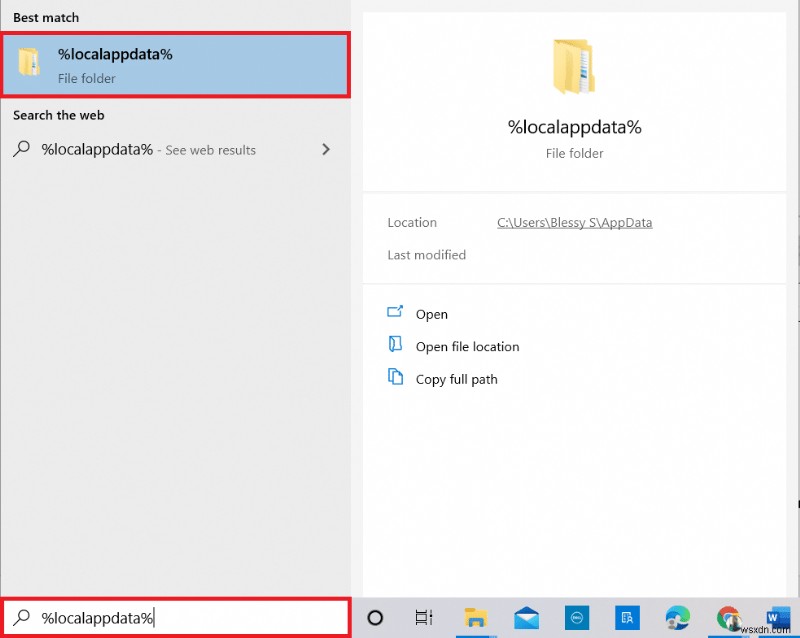
Task: Open the AppData location link
Action: tap(574, 222)
